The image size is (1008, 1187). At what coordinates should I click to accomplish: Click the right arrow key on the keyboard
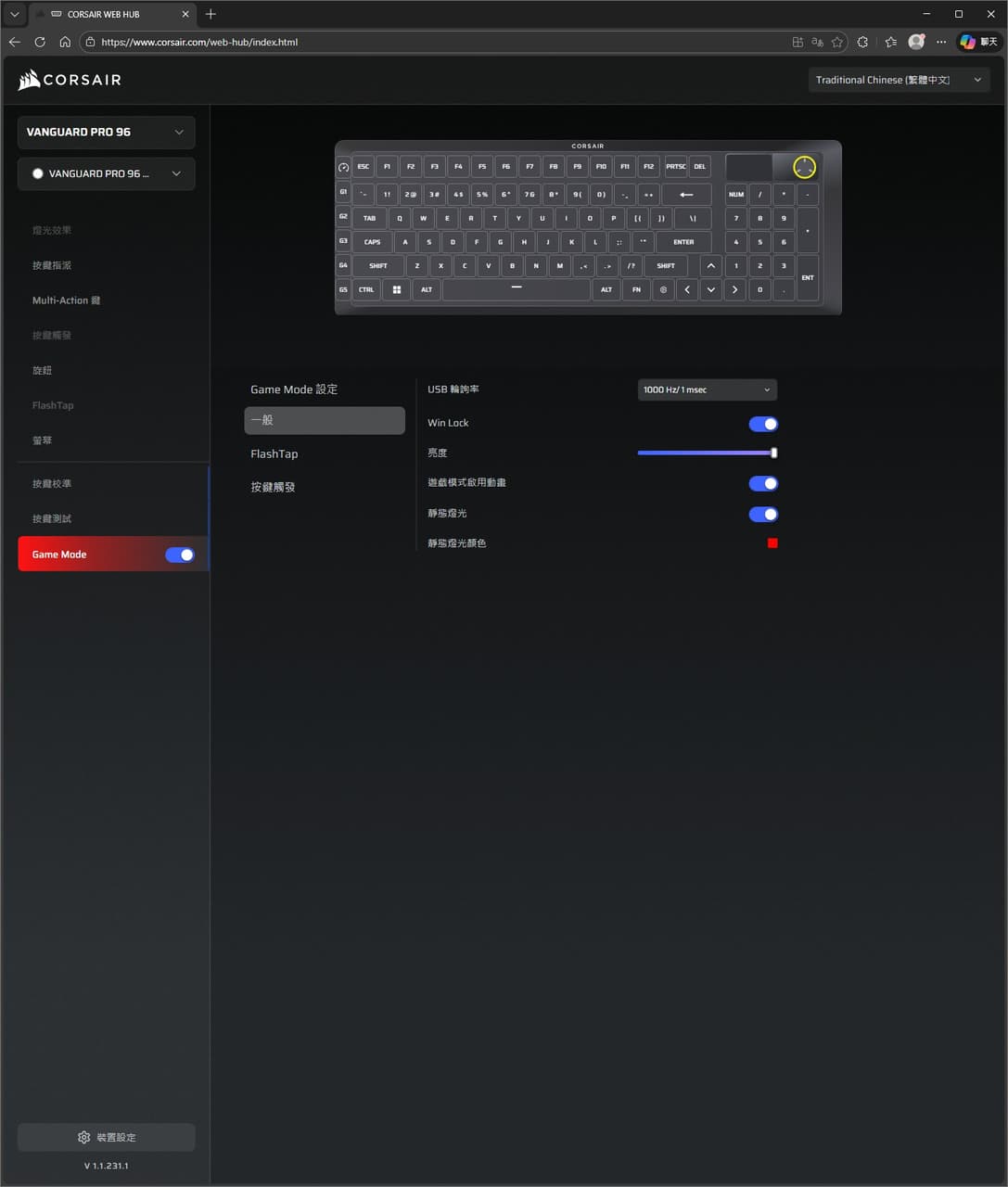coord(735,289)
